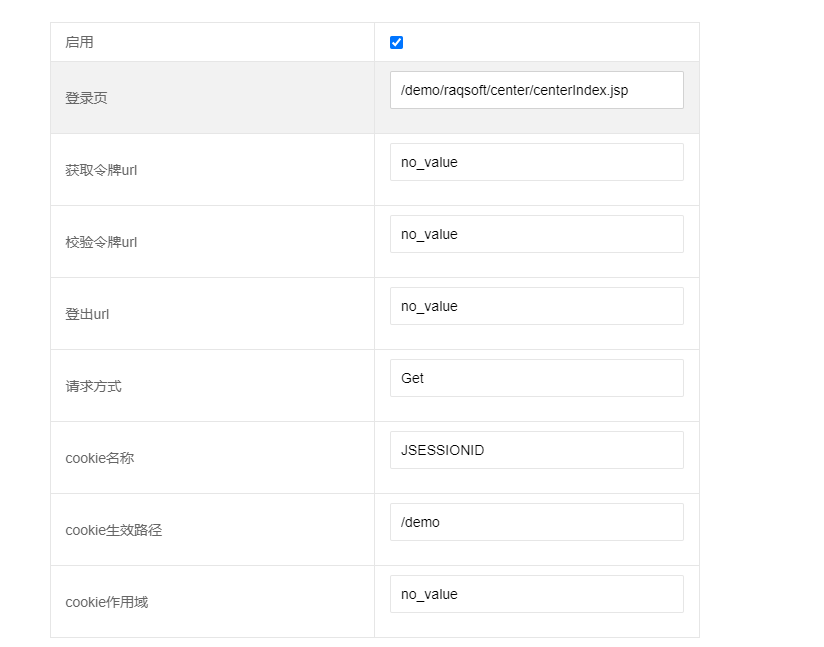Click the 获取令牌url label
This screenshot has width=824, height=647.
(x=101, y=170)
